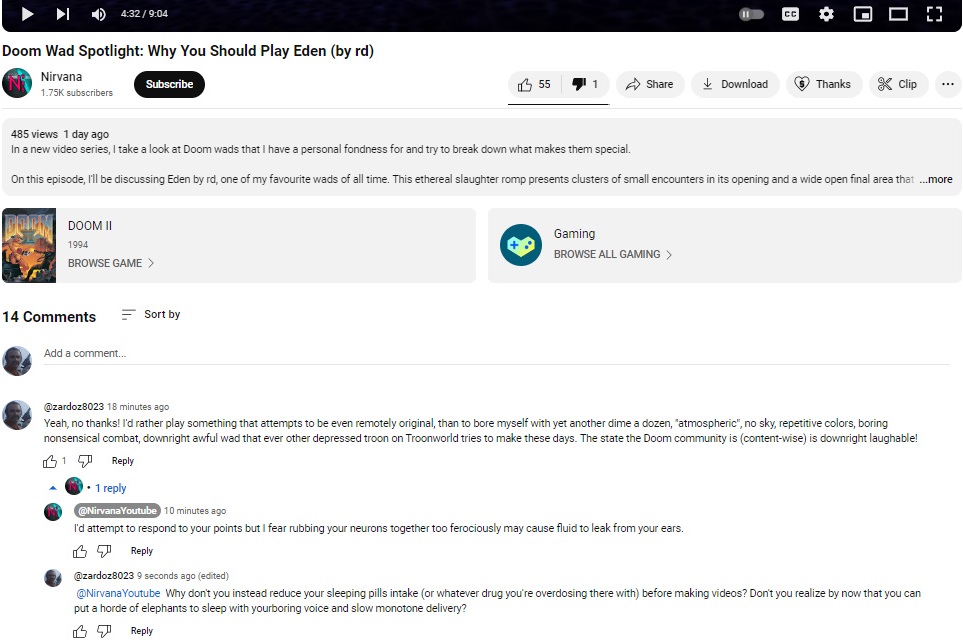Screen dimensions: 963x640
Task: Go fullscreen
Action: tap(934, 14)
